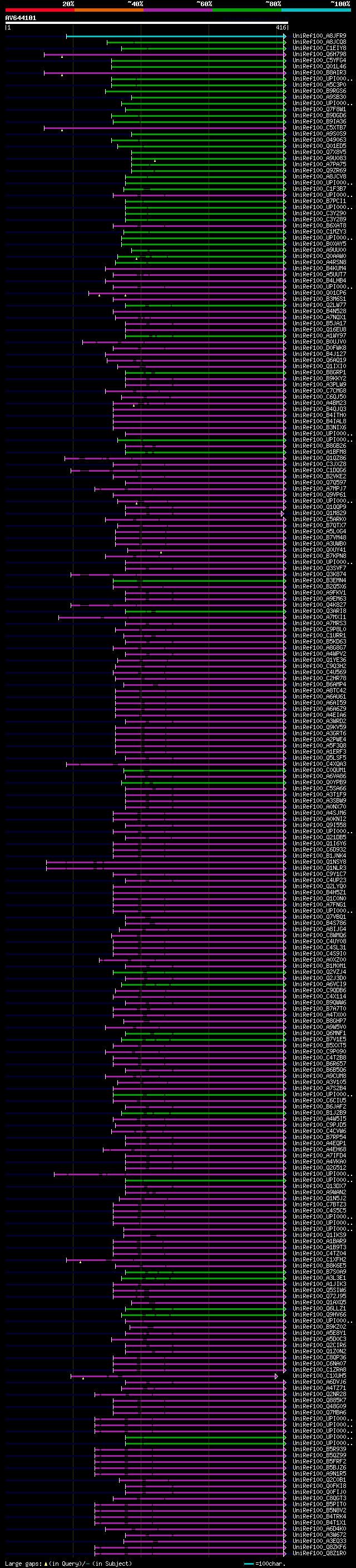Viewport: 356px width, 1568px height.
Task: Open hit UniRef100_Q6H798
Action: [319, 54]
